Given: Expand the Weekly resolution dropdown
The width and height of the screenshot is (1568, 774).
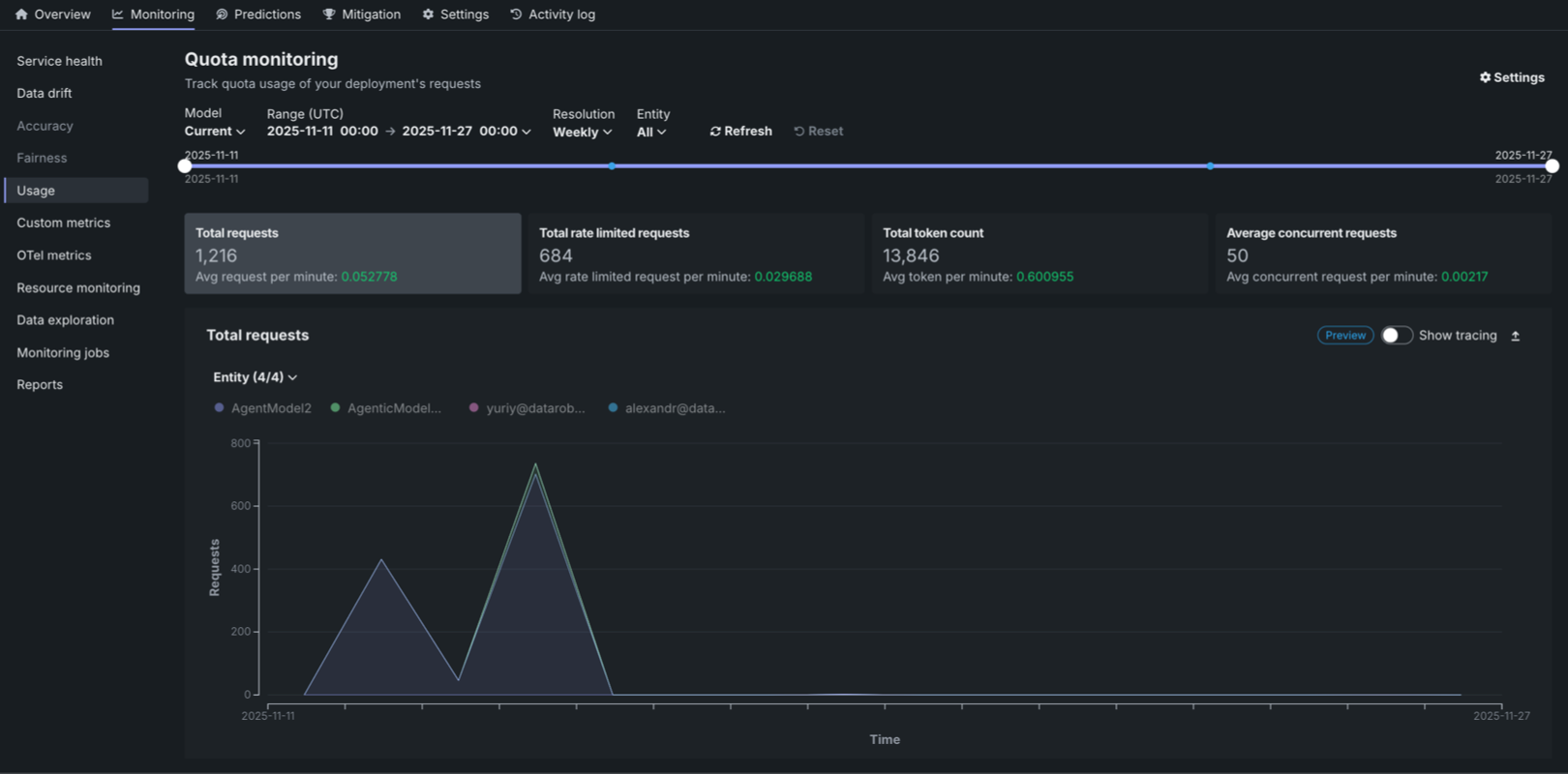Looking at the screenshot, I should point(582,133).
